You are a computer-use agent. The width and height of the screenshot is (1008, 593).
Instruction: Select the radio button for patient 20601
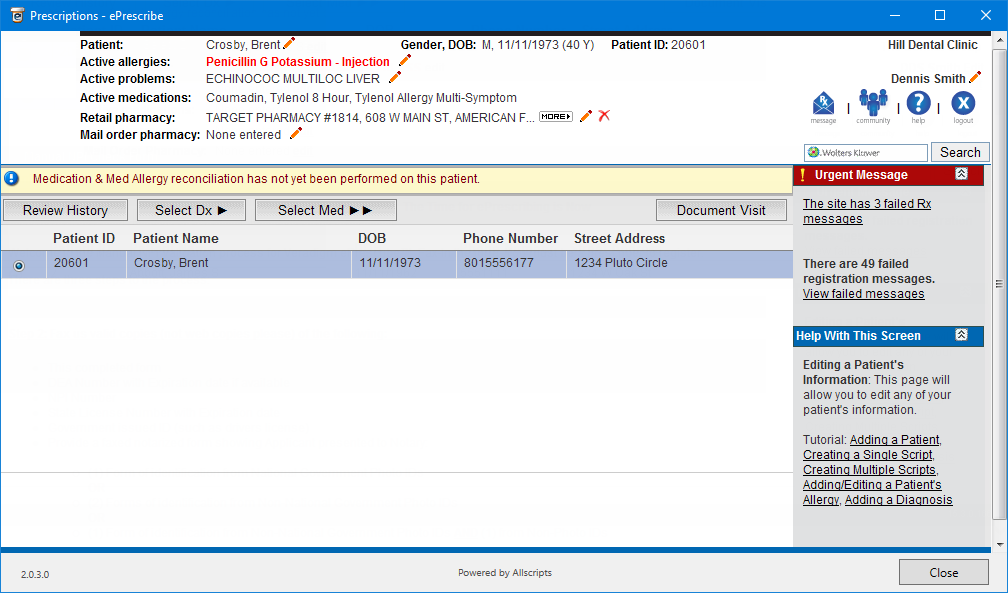pos(19,265)
